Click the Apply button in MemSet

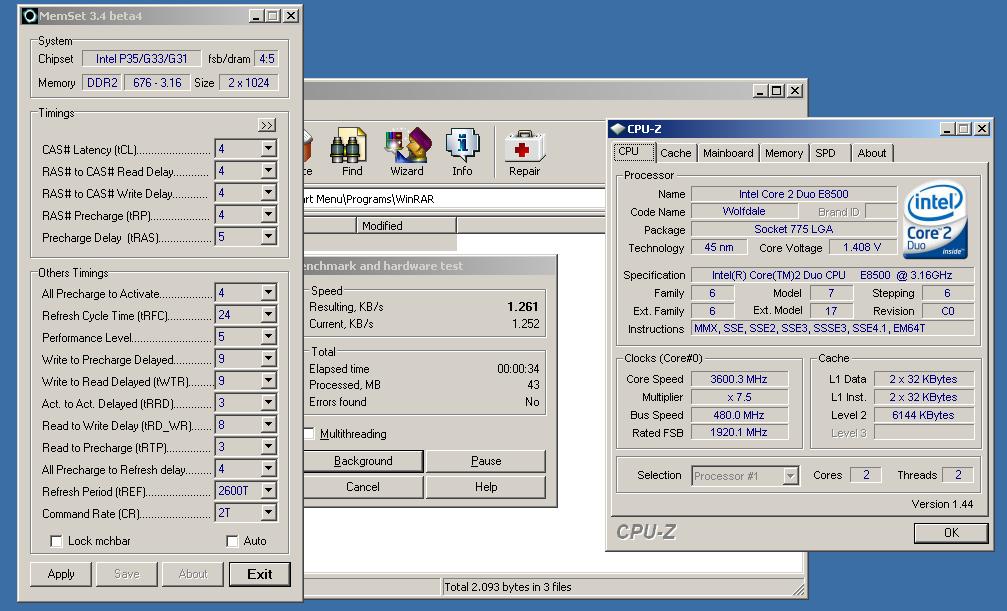tap(61, 574)
